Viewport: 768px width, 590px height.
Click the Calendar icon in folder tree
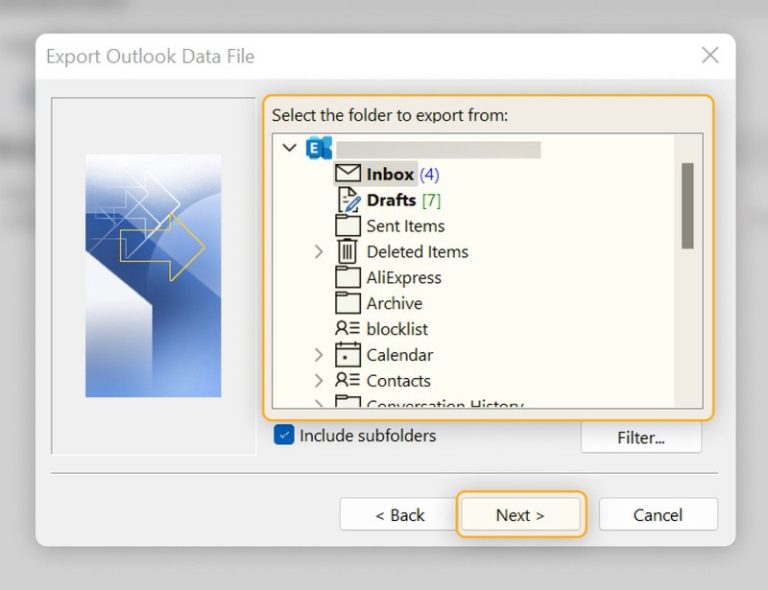tap(348, 355)
